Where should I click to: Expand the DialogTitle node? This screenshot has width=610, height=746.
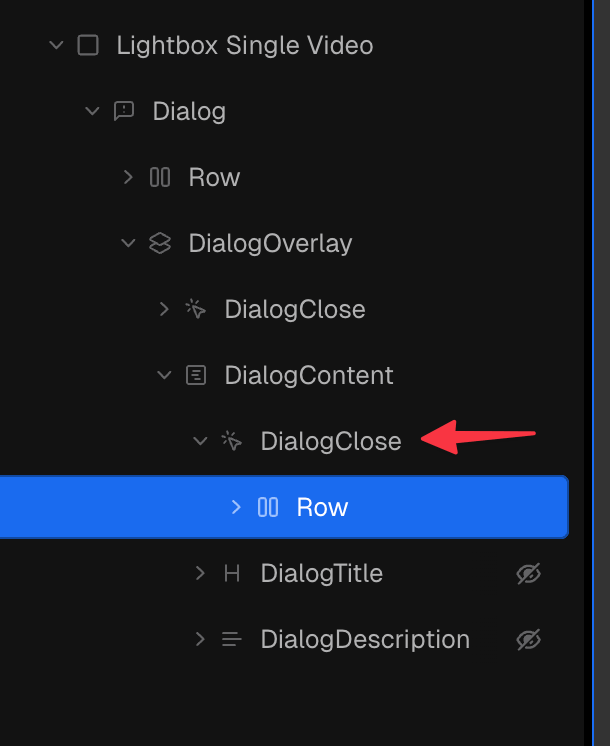[200, 573]
